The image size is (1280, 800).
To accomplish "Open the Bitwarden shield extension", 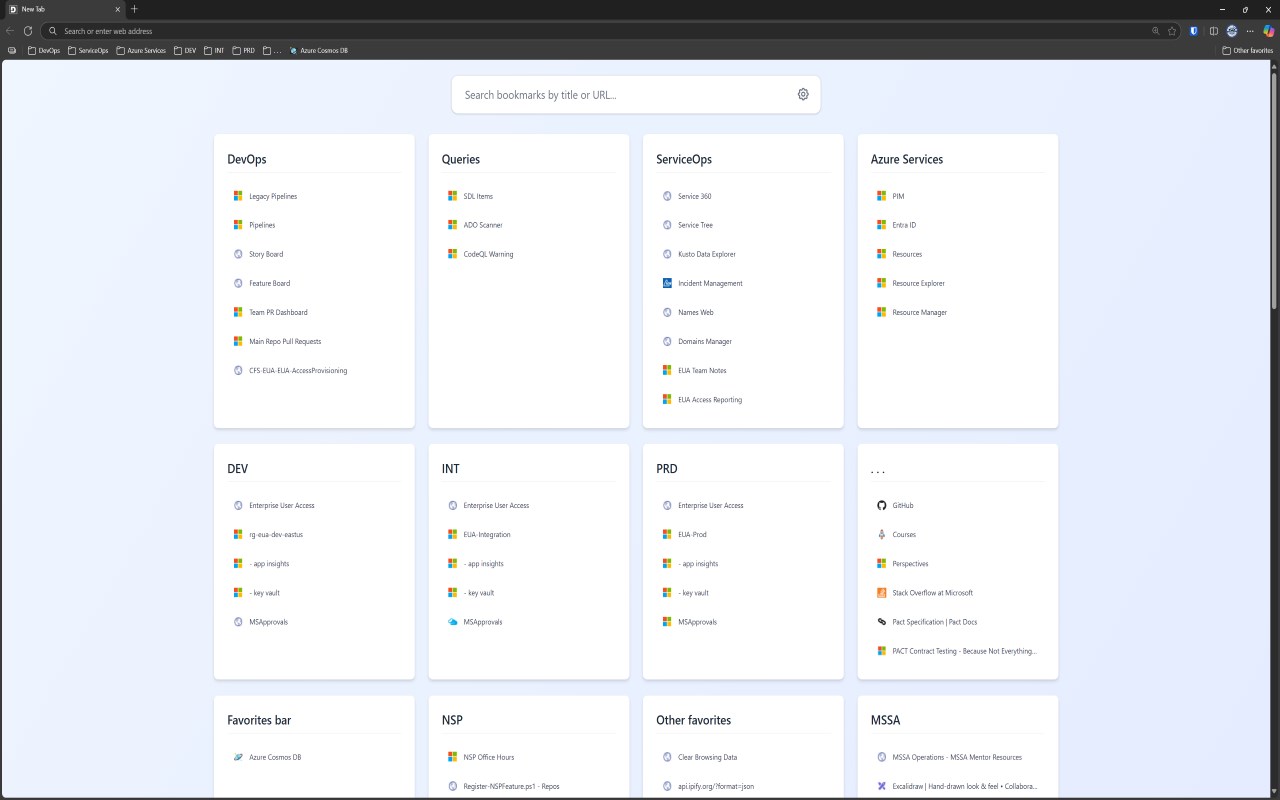I will [x=1194, y=31].
